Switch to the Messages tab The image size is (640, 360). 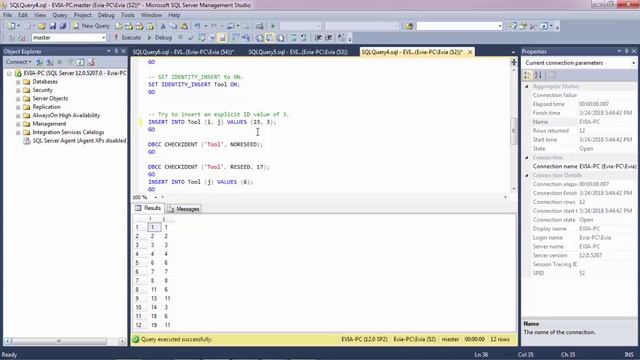point(184,209)
